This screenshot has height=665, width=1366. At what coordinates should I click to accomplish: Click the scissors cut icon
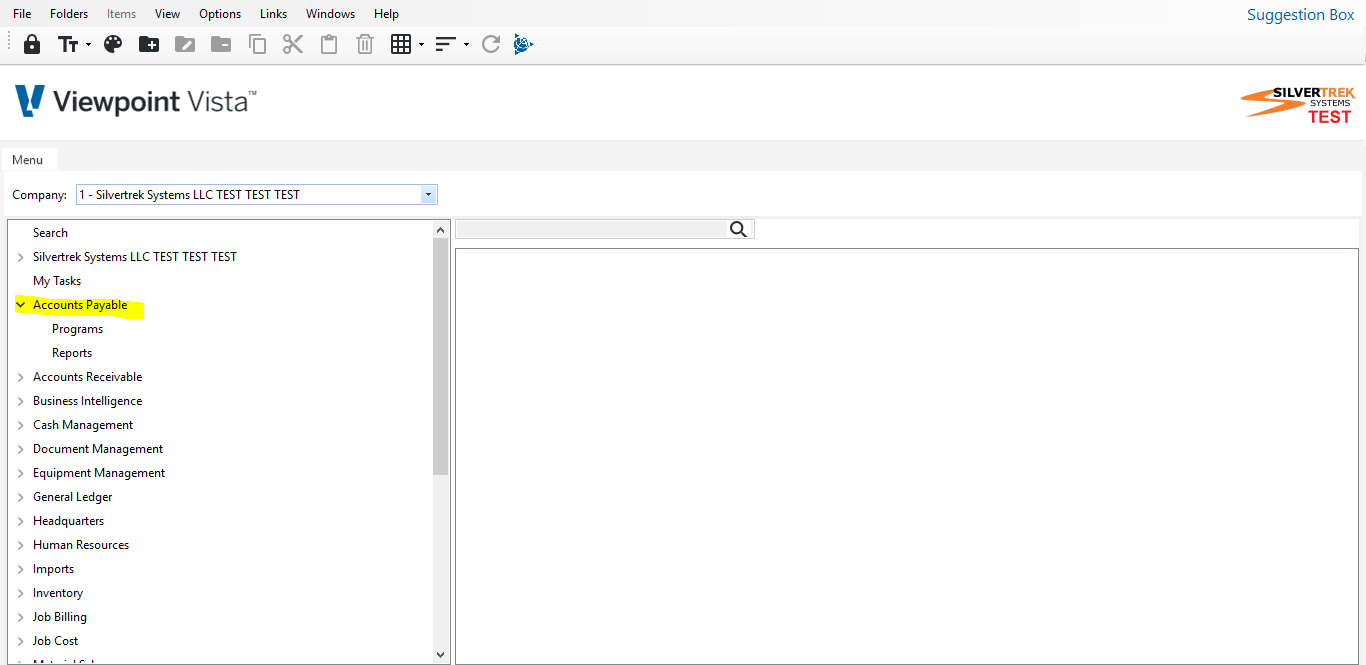click(293, 44)
